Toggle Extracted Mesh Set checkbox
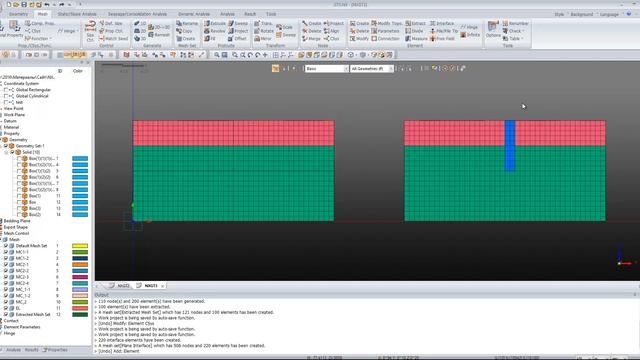The height and width of the screenshot is (360, 640). pyautogui.click(x=6, y=314)
